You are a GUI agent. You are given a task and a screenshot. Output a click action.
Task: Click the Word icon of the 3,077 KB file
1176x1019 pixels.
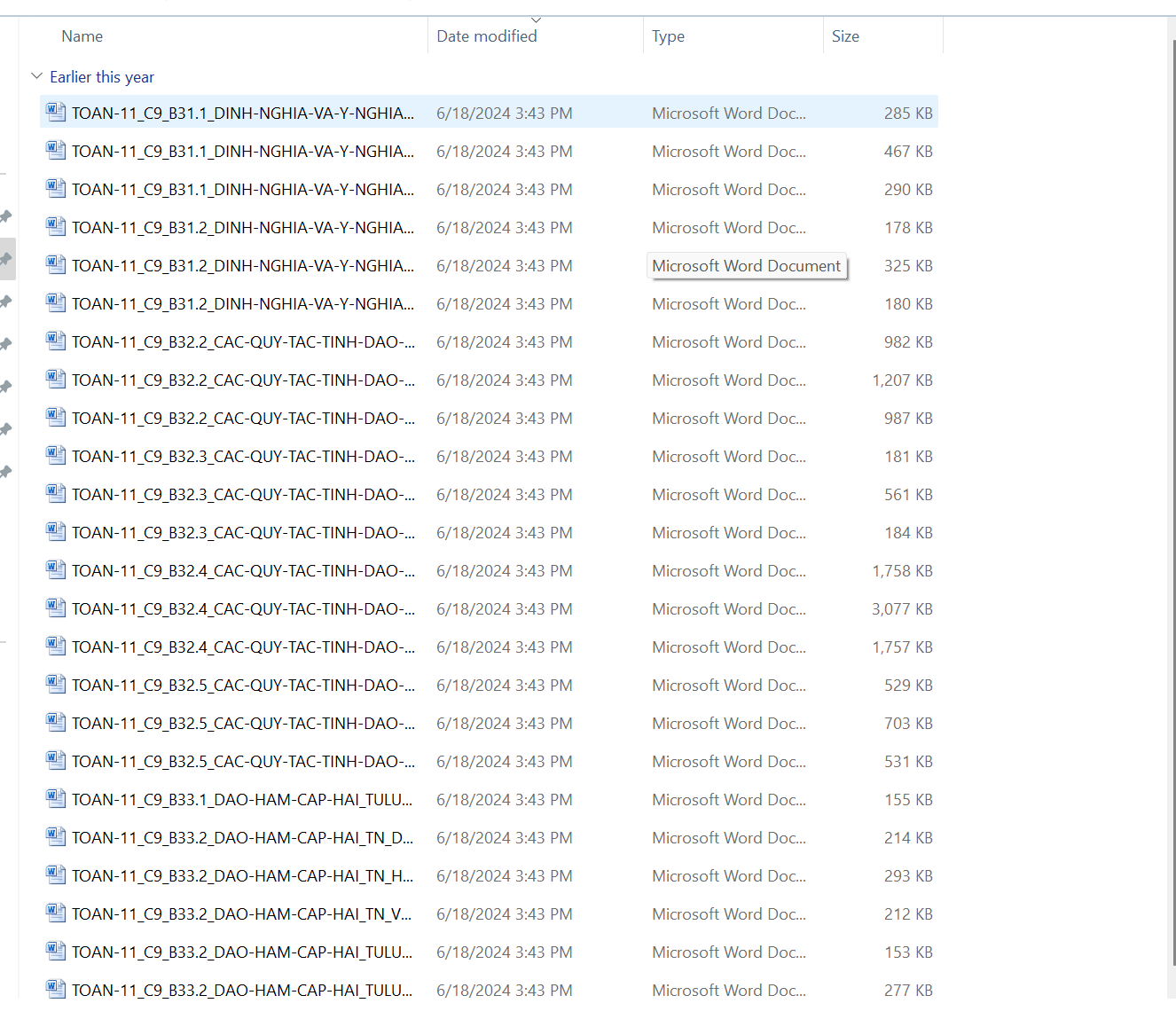tap(56, 608)
